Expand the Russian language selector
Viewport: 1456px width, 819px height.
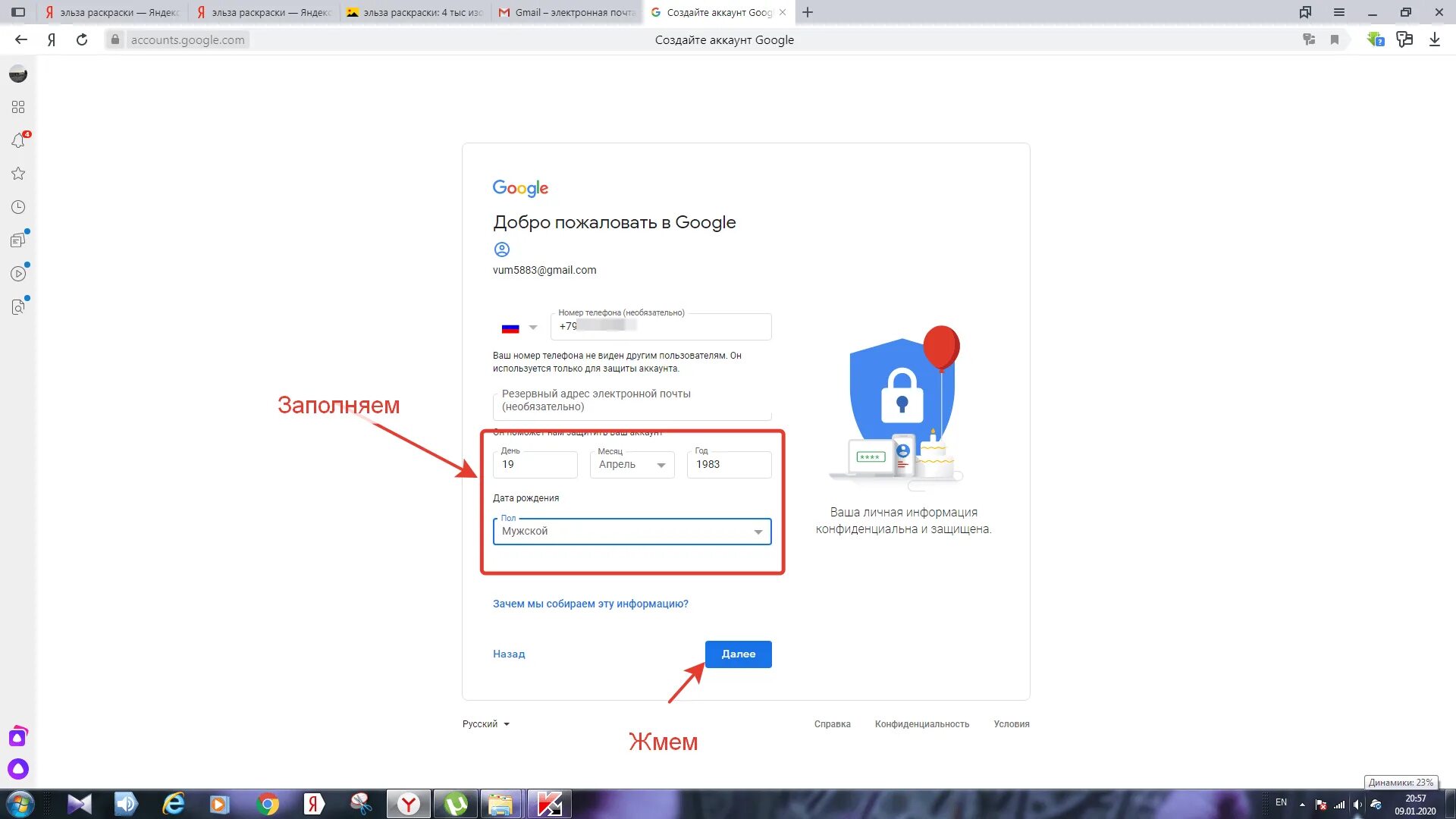click(486, 723)
